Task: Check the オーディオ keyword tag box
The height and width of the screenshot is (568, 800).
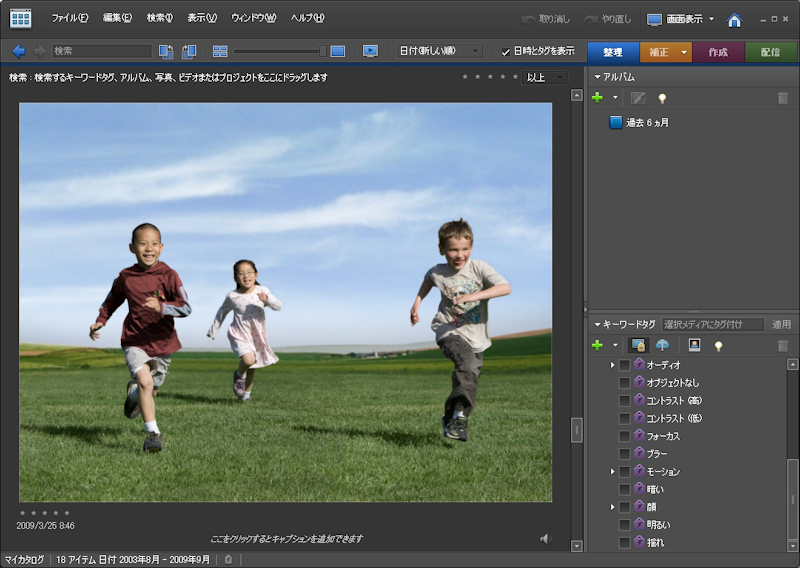Action: point(624,365)
